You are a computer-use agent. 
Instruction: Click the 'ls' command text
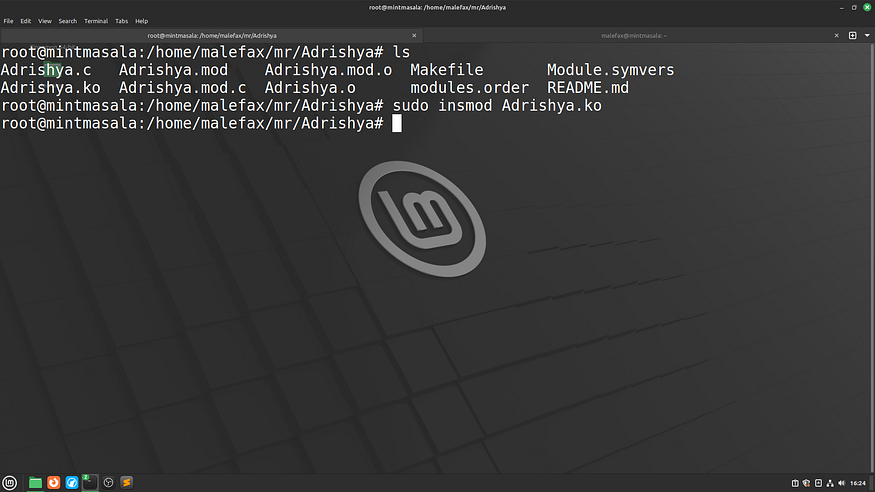tap(402, 52)
